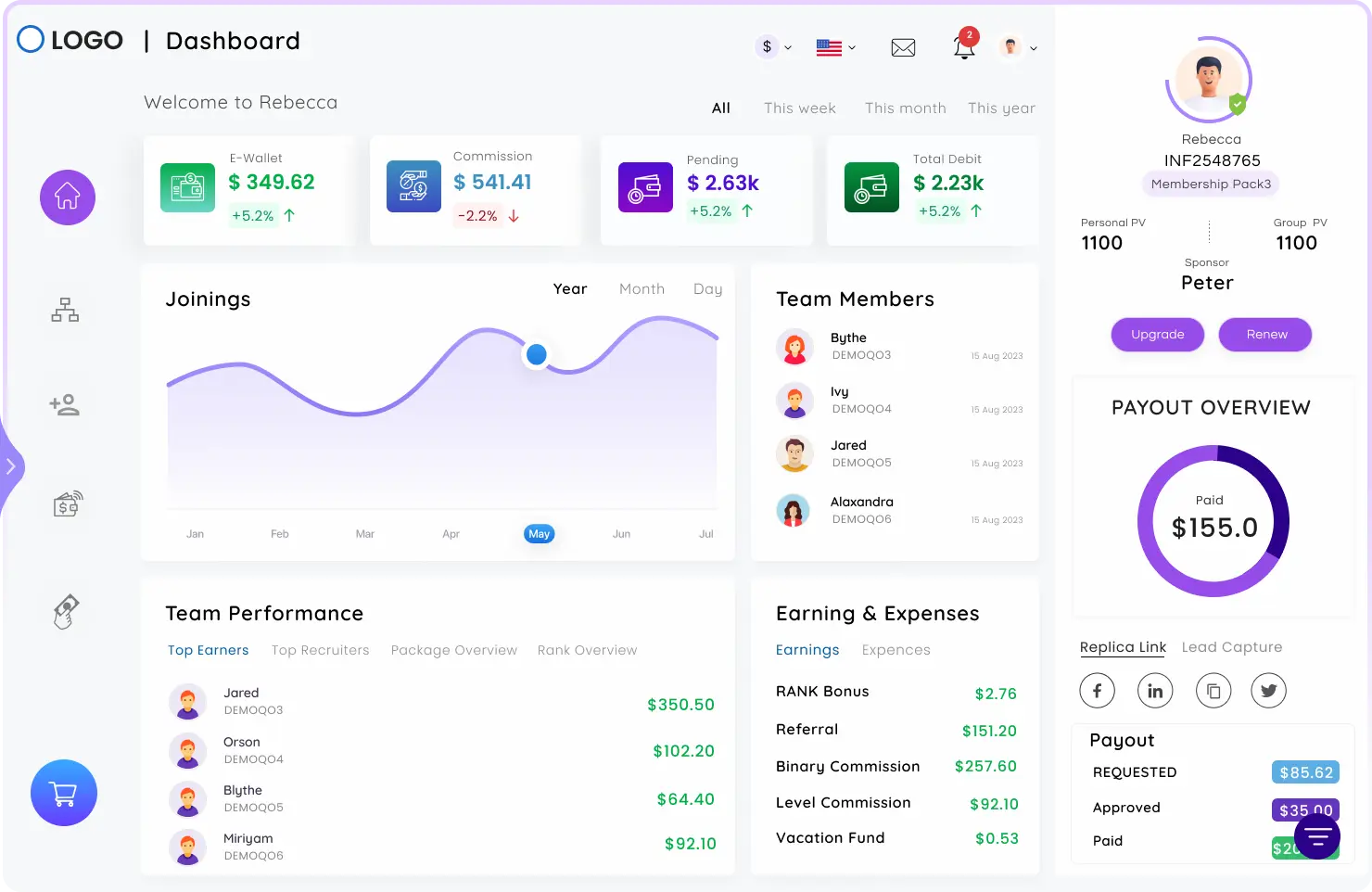Click the add member sidebar icon

65,405
